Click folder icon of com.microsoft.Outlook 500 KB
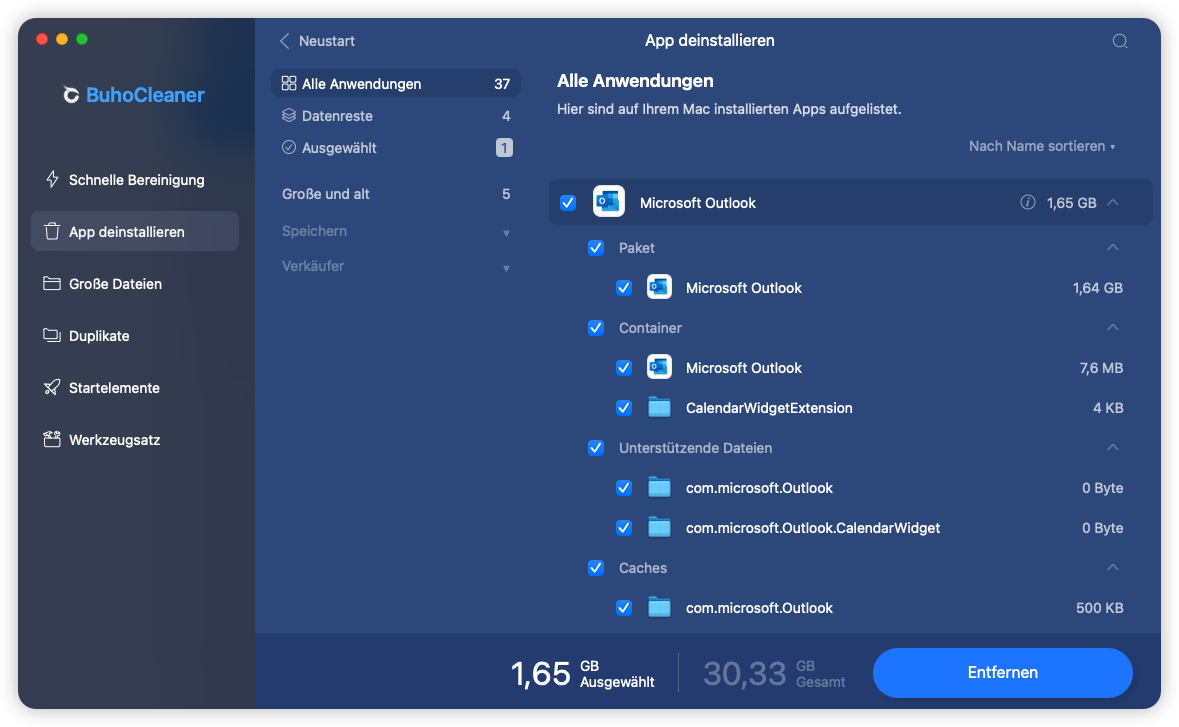The width and height of the screenshot is (1179, 727). 659,607
